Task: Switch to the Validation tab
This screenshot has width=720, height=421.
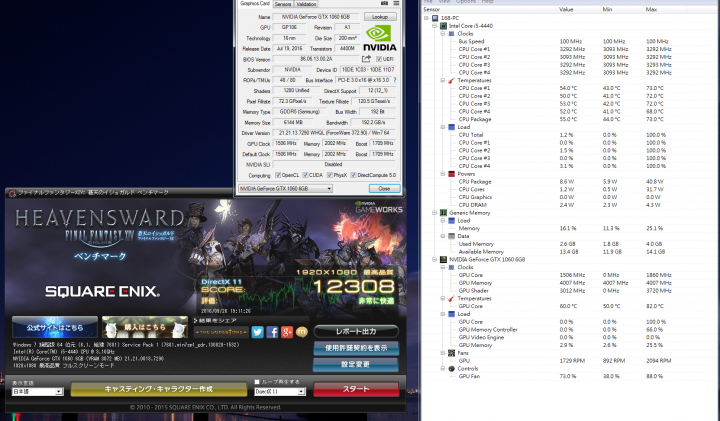Action: coord(306,4)
